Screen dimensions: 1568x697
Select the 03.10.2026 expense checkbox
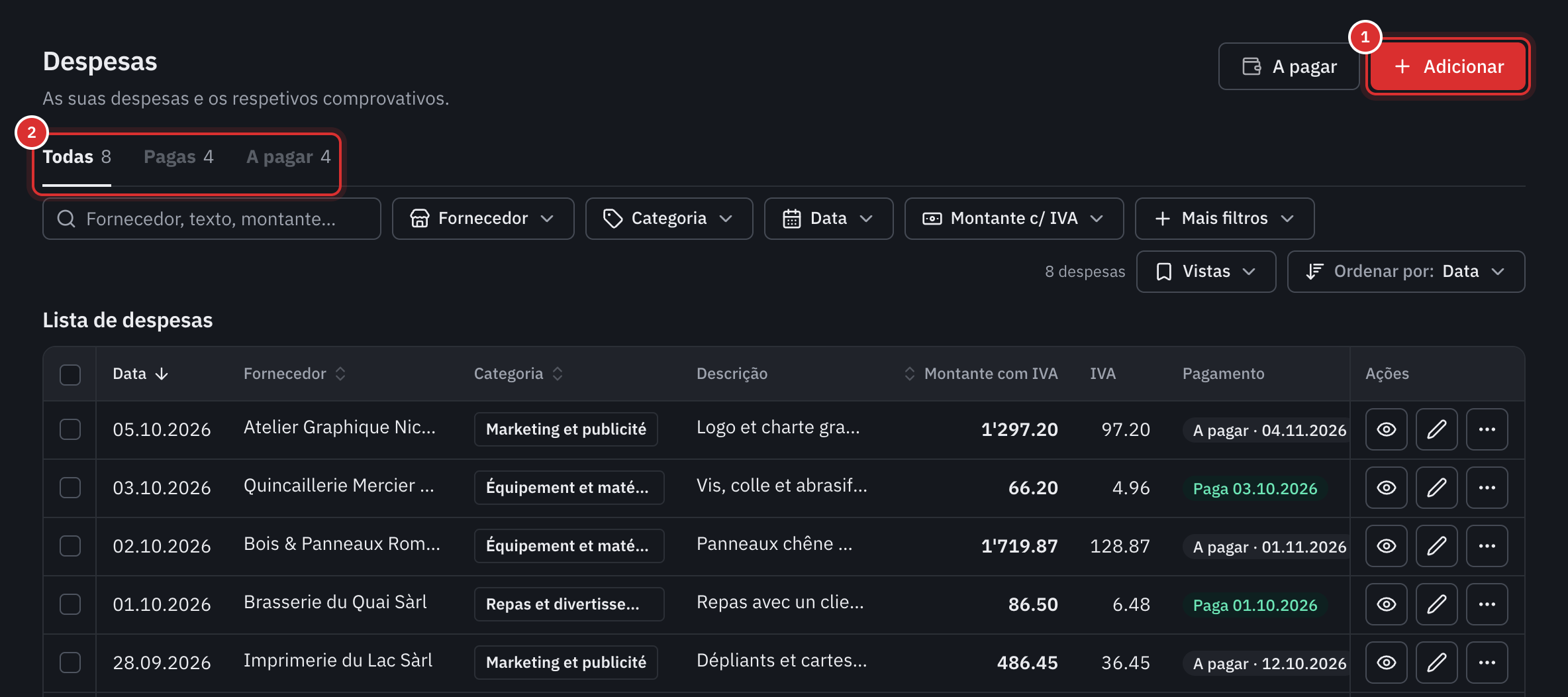(x=70, y=488)
